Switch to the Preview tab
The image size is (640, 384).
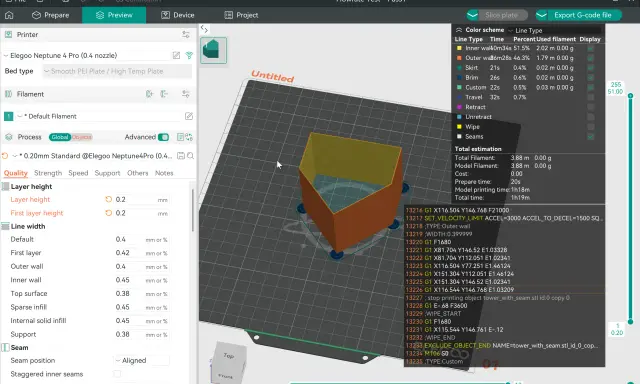click(114, 15)
